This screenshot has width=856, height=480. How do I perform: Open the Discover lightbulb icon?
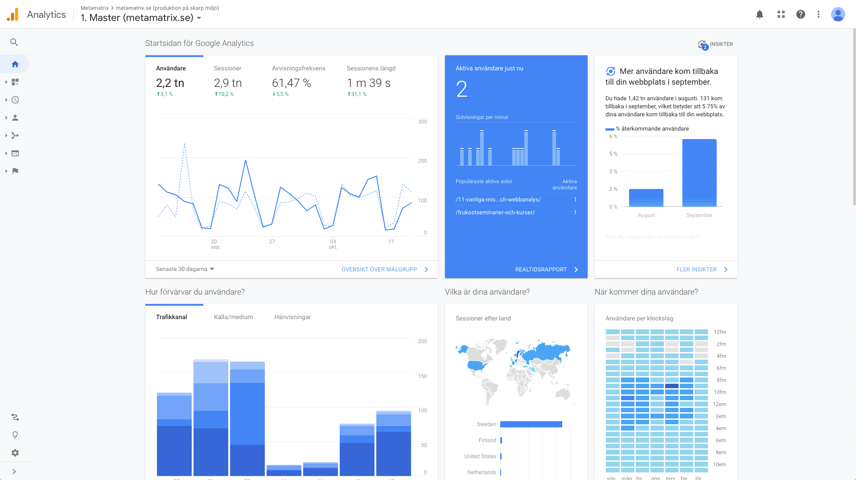click(x=15, y=435)
